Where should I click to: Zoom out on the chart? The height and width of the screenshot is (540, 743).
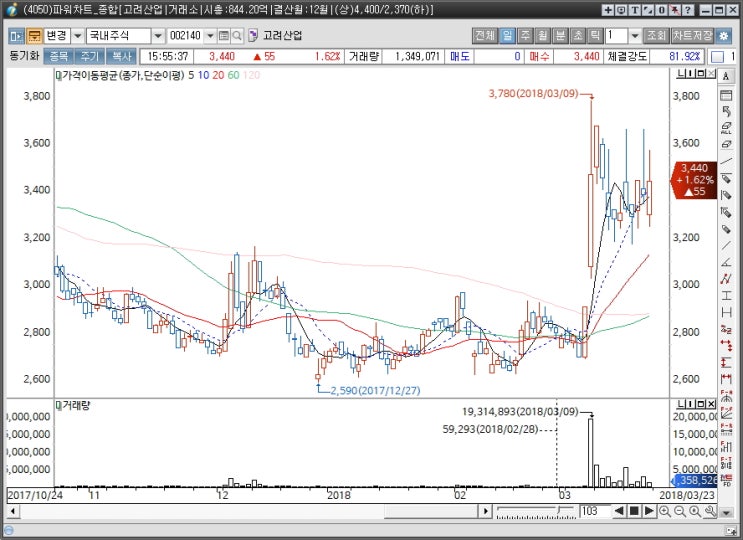tap(680, 511)
